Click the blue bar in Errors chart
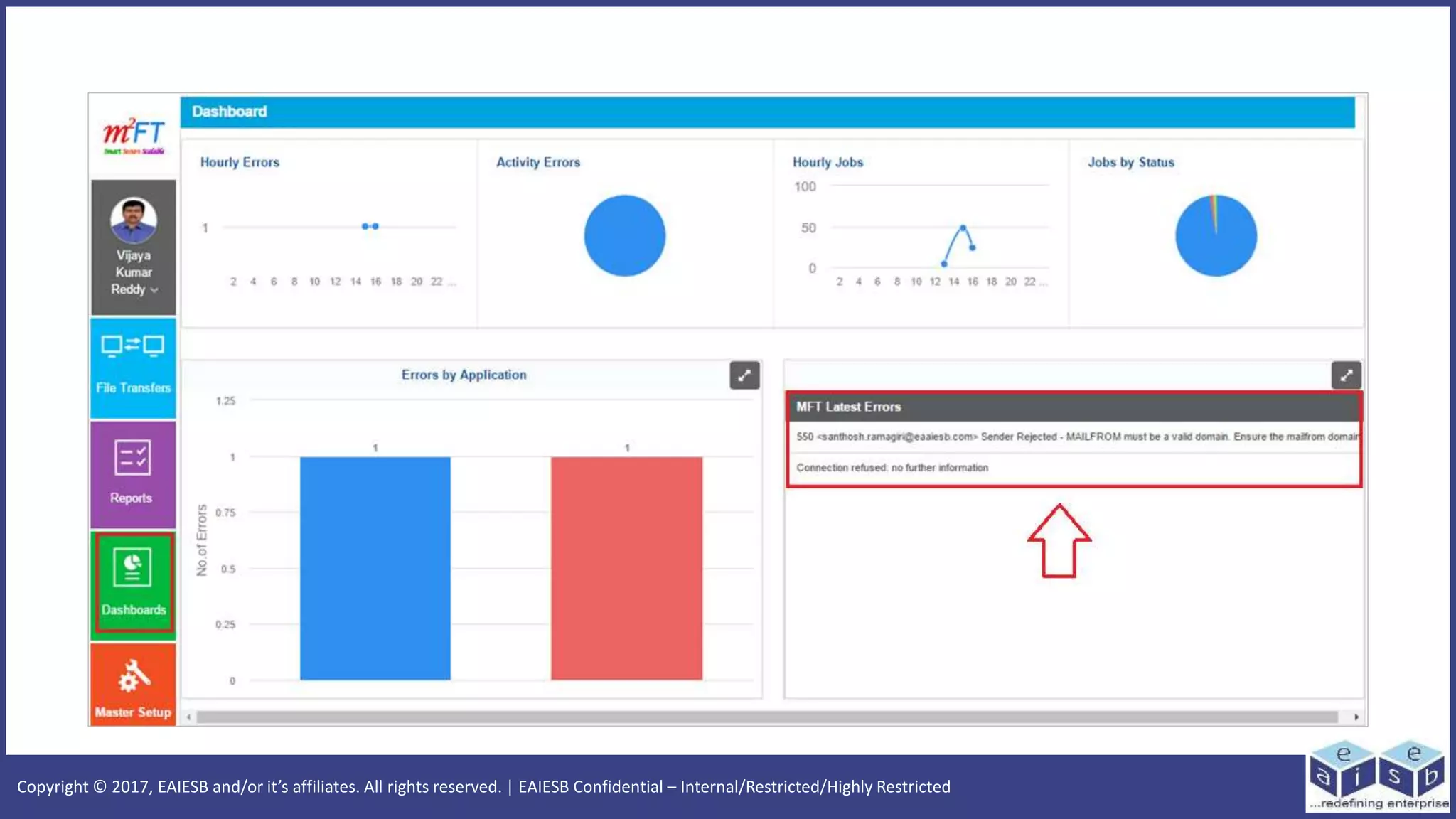Screen dimensions: 1456x819 pyautogui.click(x=375, y=569)
